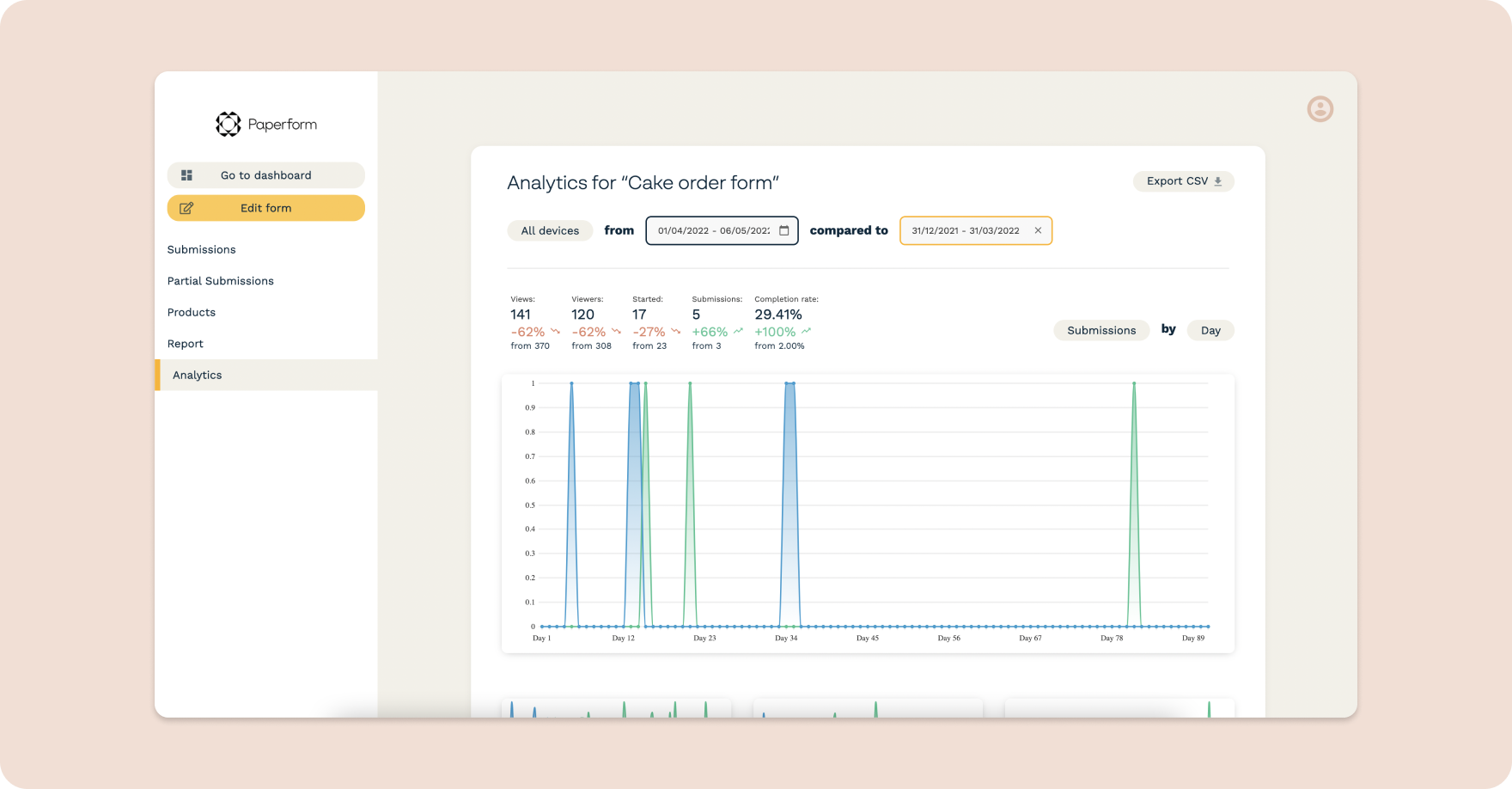The width and height of the screenshot is (1512, 789).
Task: Go to Partial Submissions page
Action: tap(220, 281)
